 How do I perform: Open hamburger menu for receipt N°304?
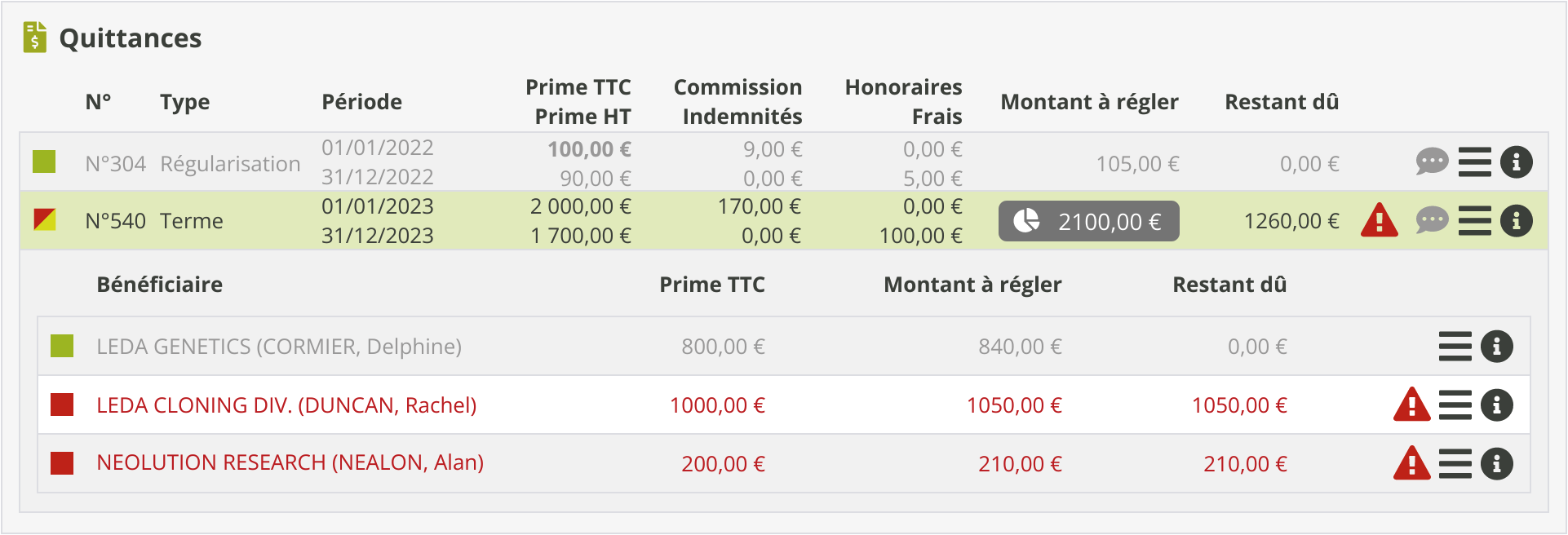pos(1474,161)
